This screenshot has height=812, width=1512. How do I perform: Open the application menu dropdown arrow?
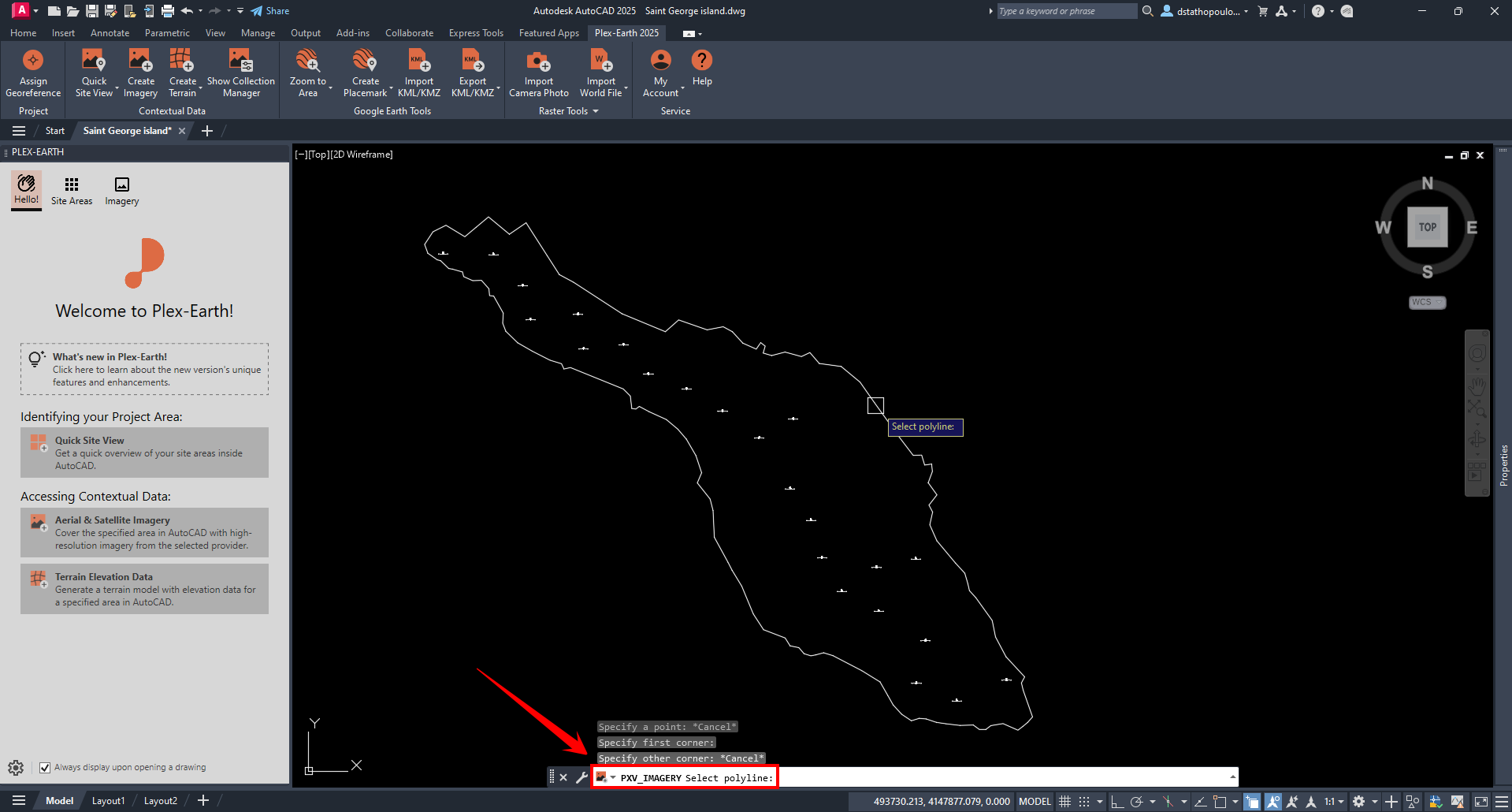click(35, 11)
